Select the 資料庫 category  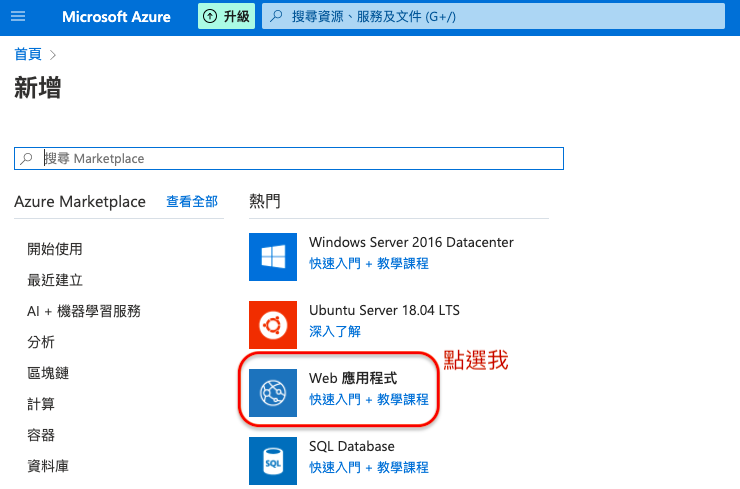48,466
